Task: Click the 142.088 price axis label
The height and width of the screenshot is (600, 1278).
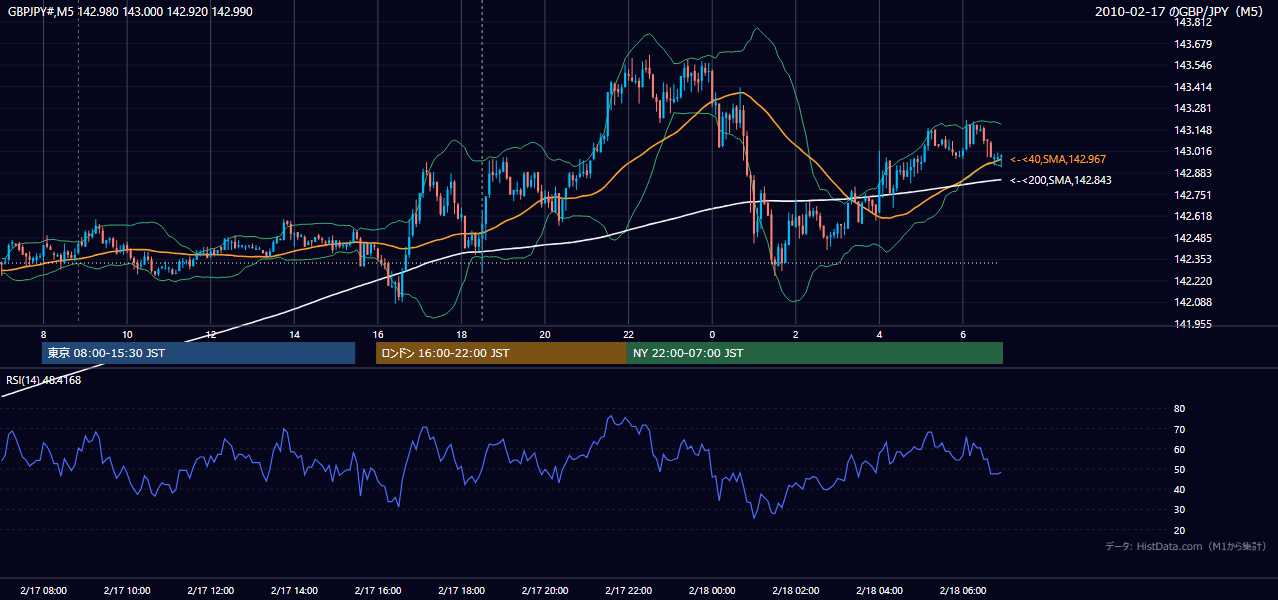Action: coord(1193,302)
